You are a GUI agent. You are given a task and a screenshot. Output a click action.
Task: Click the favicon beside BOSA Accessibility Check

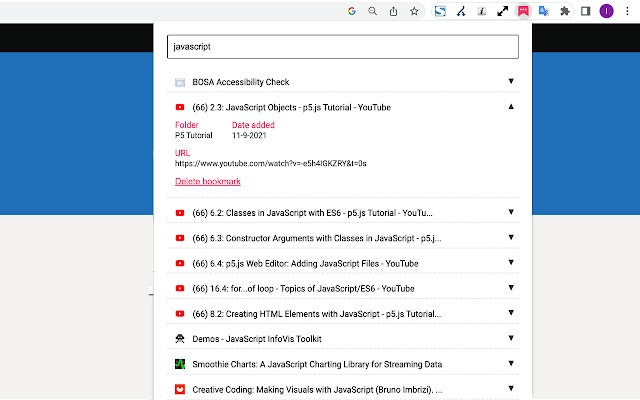(x=180, y=82)
